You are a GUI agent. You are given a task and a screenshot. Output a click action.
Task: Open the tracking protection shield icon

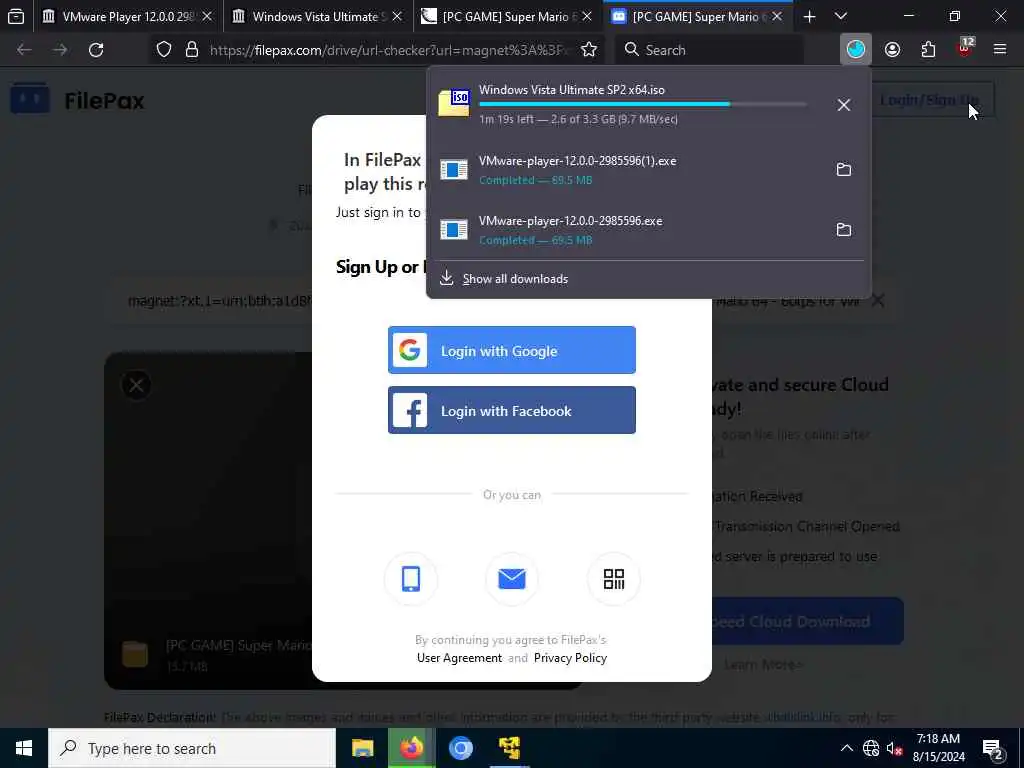click(x=164, y=50)
